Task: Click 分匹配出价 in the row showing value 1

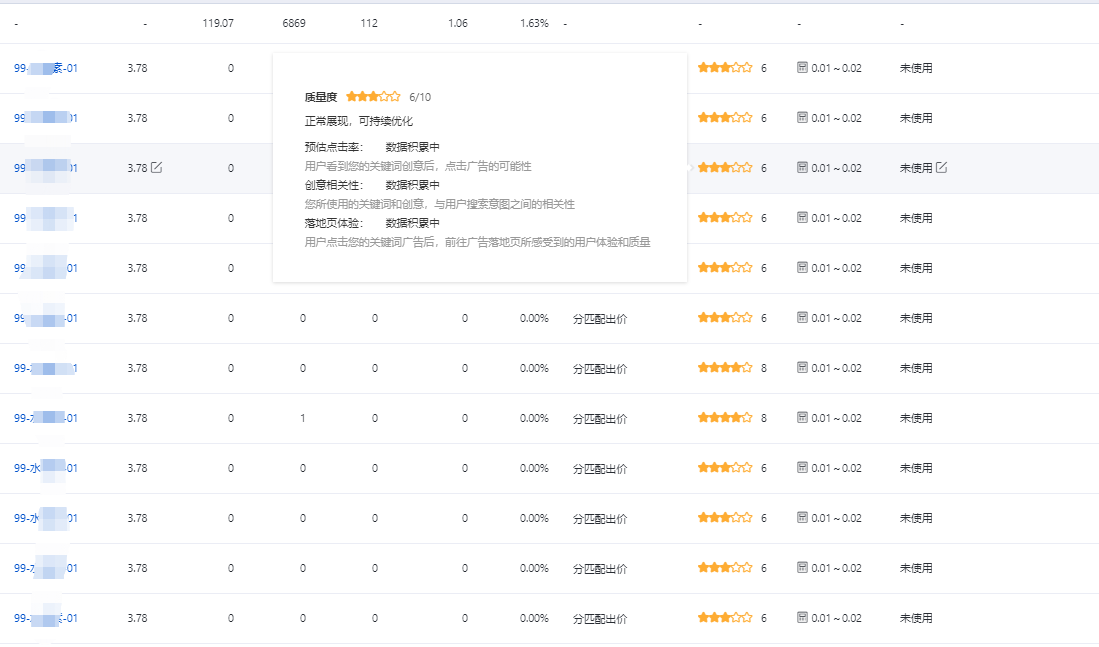Action: pos(600,418)
